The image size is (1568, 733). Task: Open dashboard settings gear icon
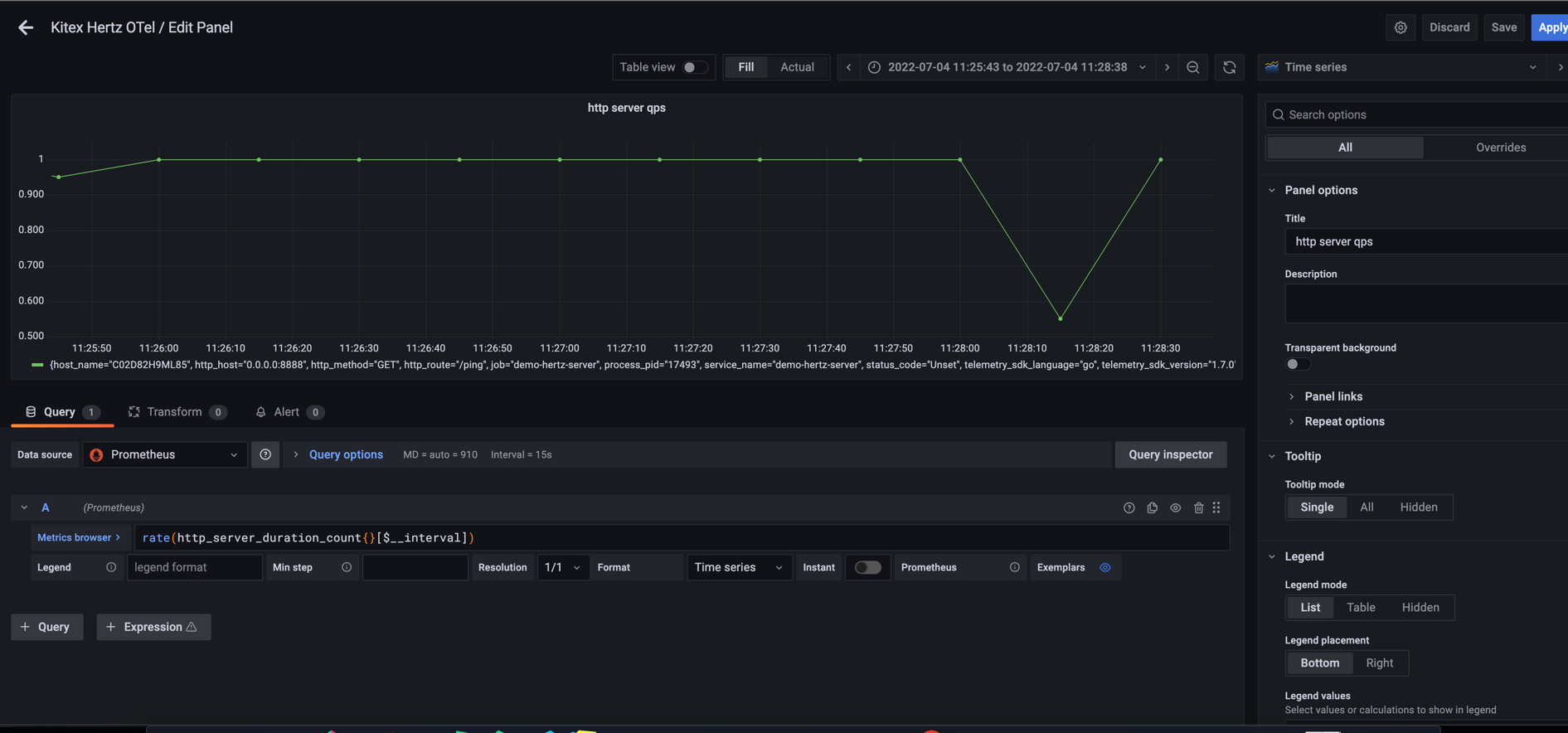click(x=1401, y=27)
